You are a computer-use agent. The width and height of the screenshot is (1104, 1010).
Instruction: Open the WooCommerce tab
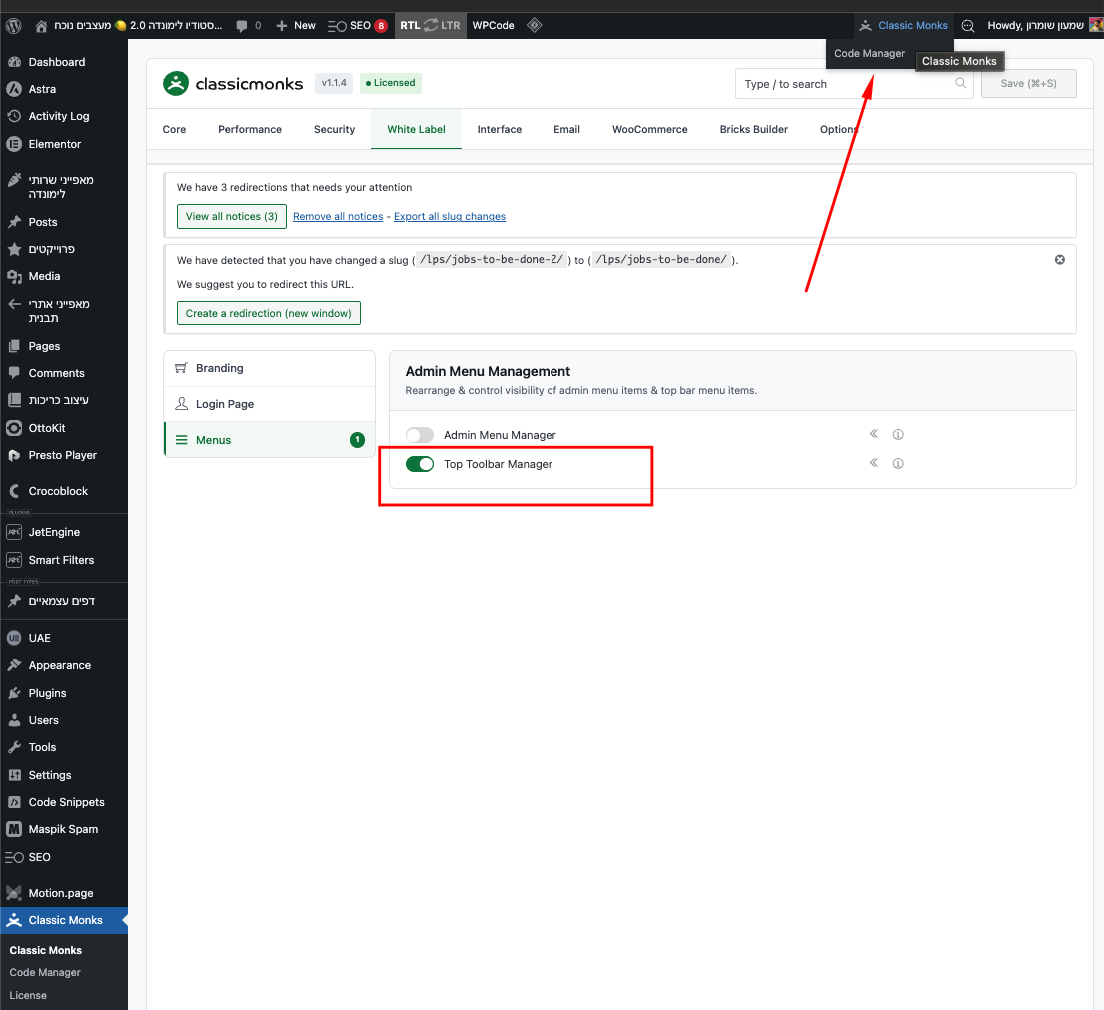(x=650, y=129)
